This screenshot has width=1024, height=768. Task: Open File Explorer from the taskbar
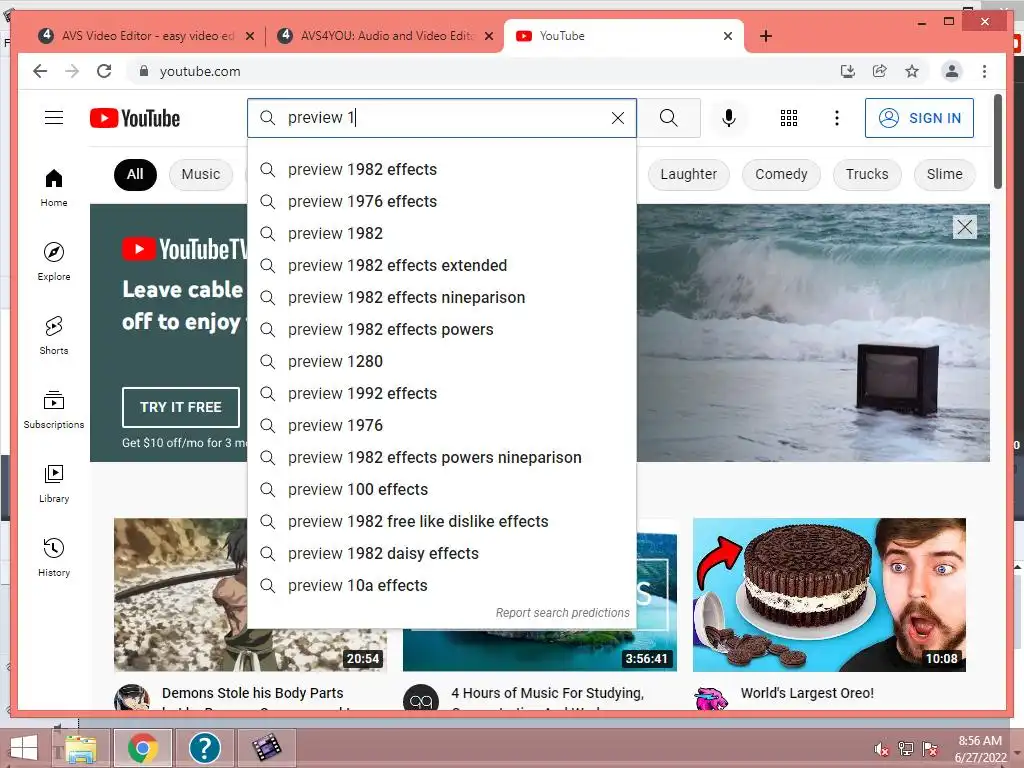click(81, 748)
